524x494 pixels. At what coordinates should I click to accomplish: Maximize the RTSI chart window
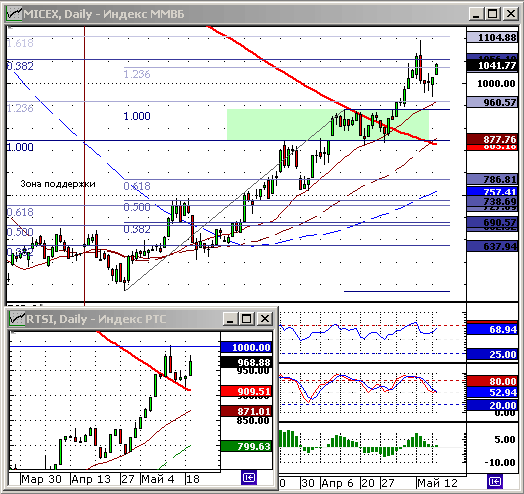[247, 319]
